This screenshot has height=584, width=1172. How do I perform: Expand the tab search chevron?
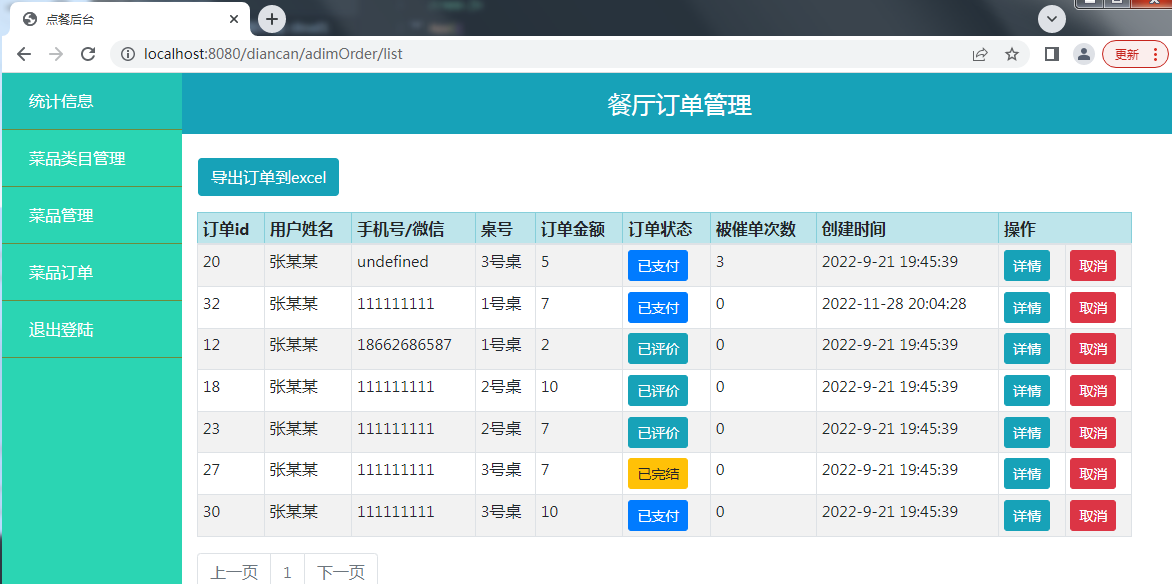1051,19
